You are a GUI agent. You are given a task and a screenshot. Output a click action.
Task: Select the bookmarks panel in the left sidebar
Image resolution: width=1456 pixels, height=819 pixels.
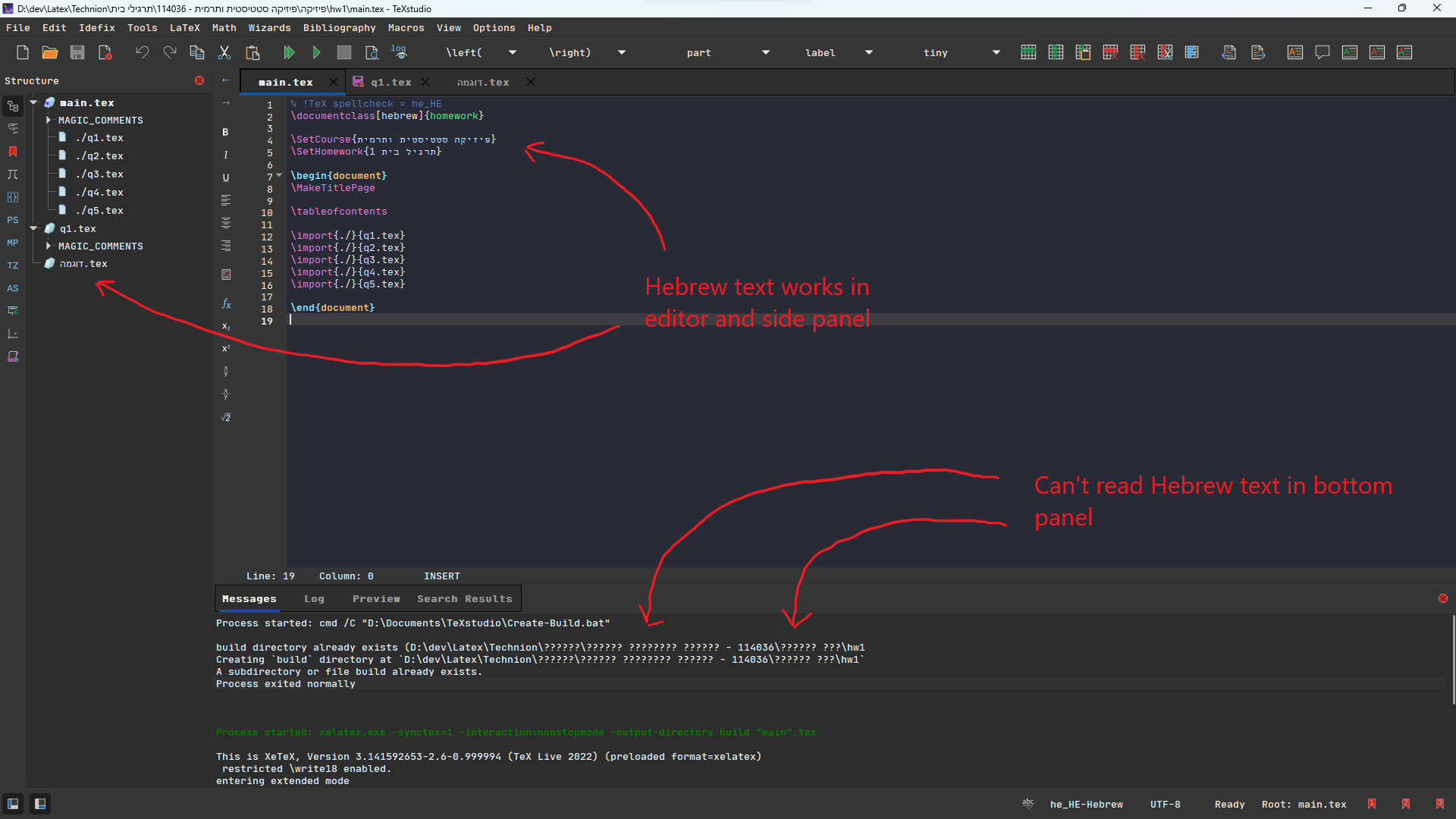[12, 152]
